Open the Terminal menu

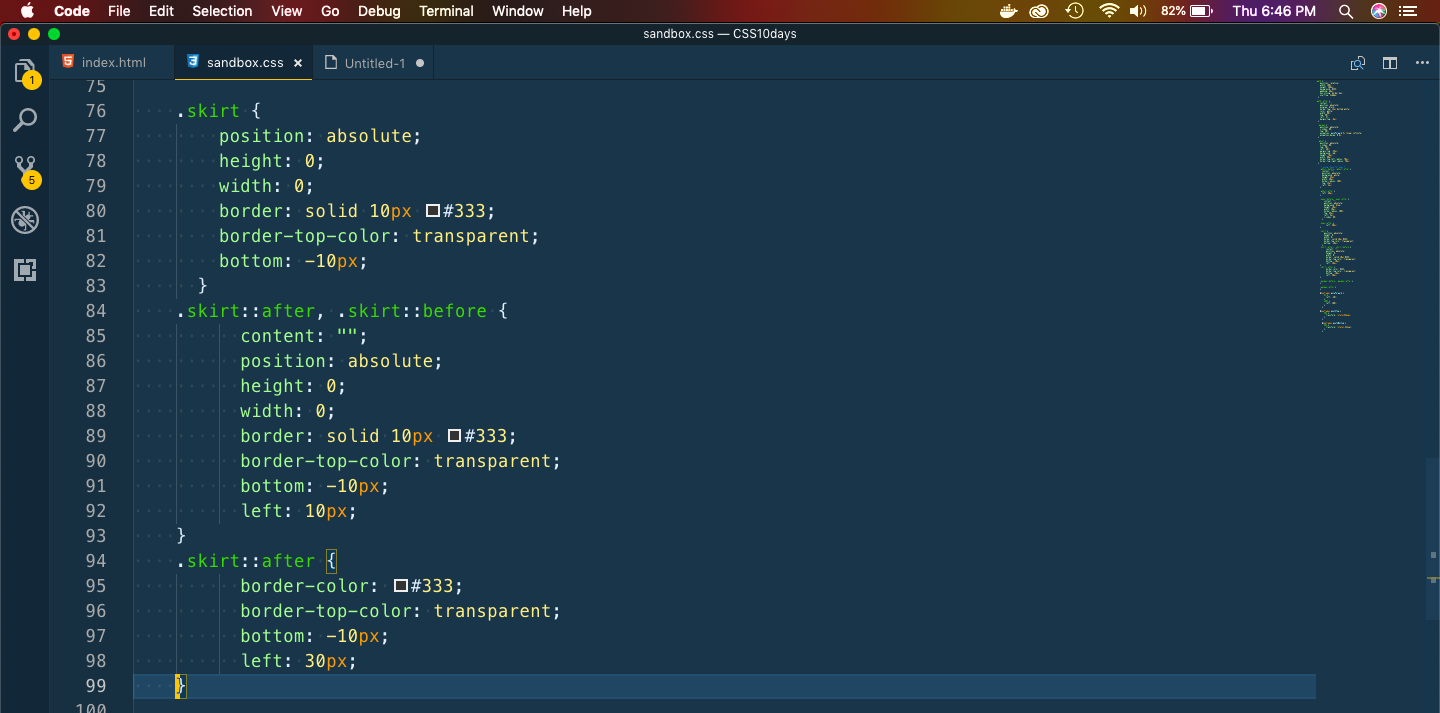click(x=446, y=11)
